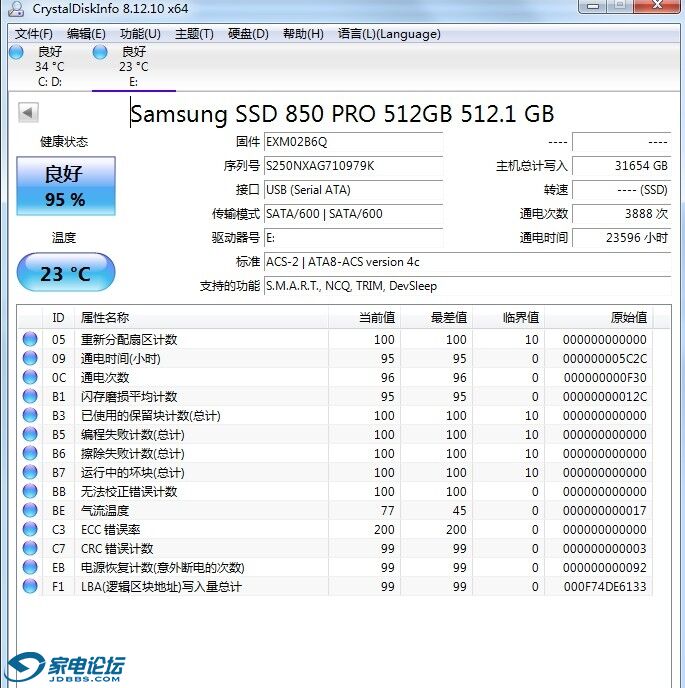Screen dimensions: 685x688
Task: Click the power on count value 3888 次
Action: [622, 214]
